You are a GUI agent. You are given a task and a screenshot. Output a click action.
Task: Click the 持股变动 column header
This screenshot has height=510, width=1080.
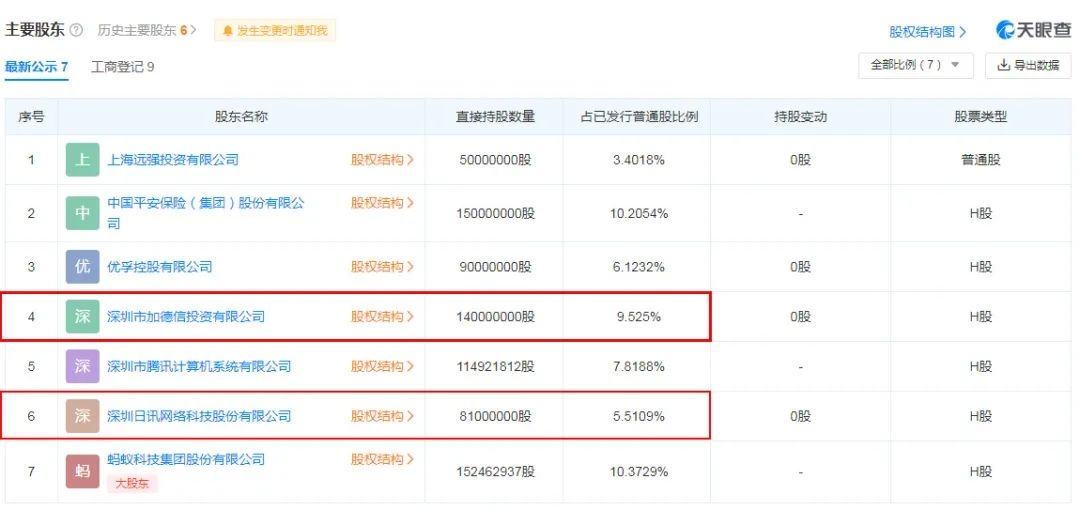coord(800,116)
